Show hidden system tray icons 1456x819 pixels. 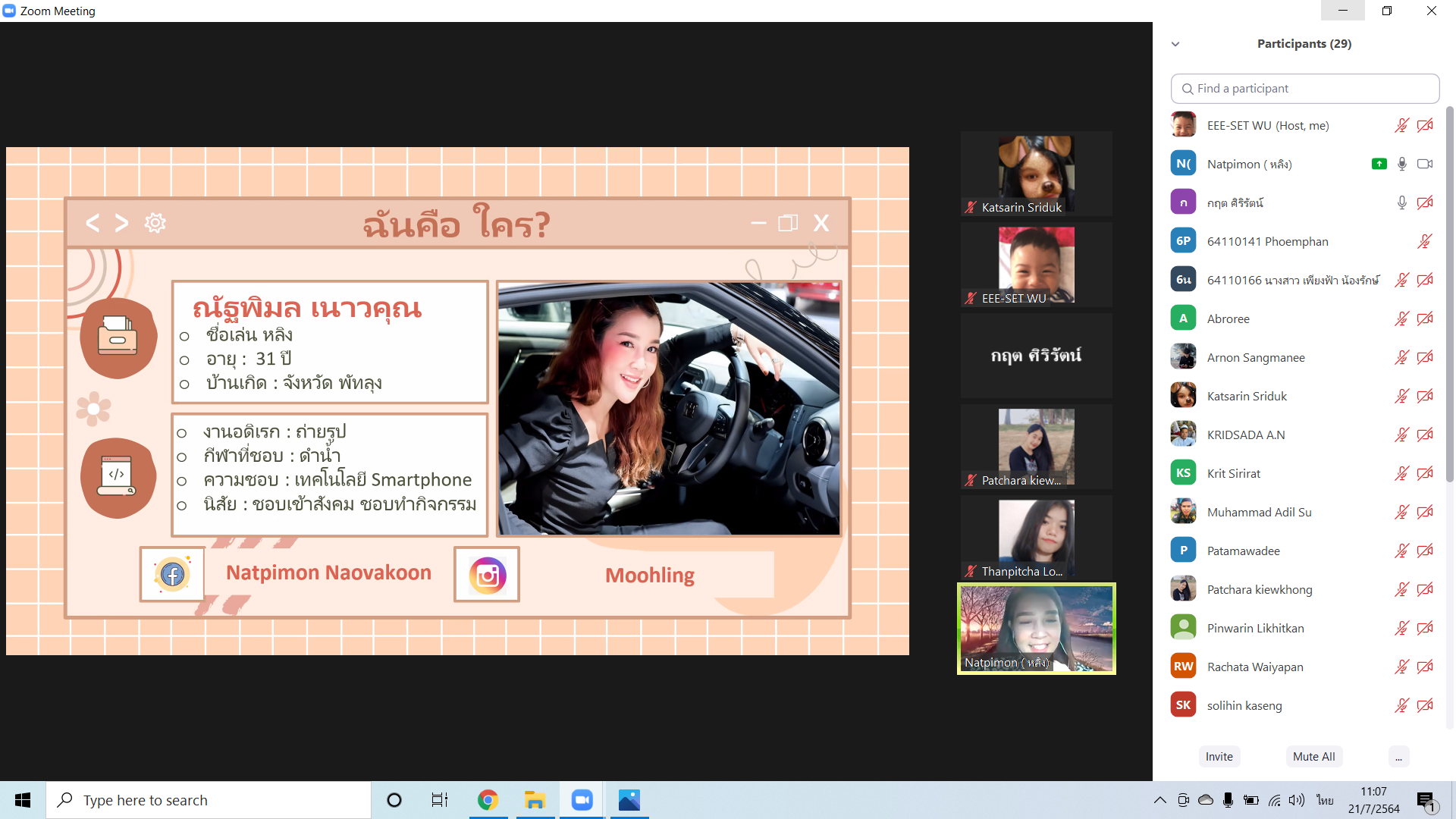(x=1159, y=800)
